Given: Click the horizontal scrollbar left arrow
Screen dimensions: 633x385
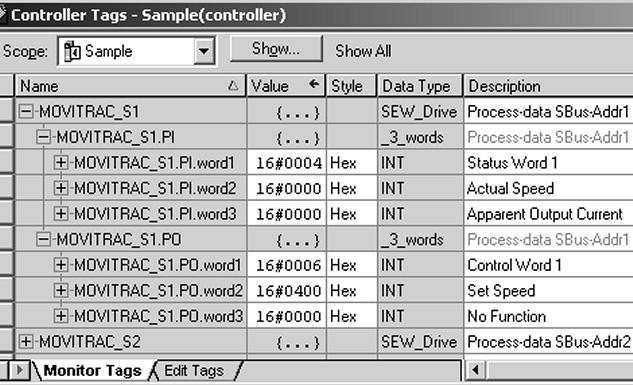Looking at the screenshot, I should click(476, 370).
